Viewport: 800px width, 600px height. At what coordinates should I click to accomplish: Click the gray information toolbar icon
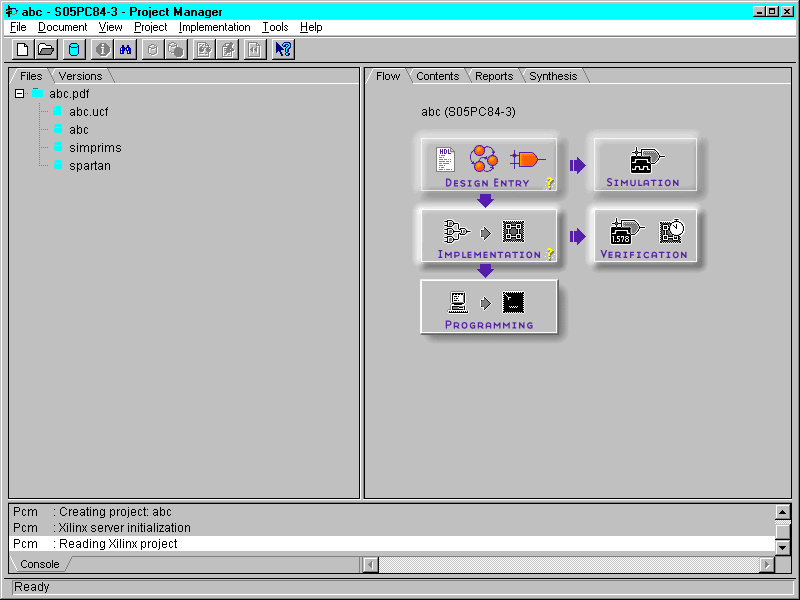[103, 49]
